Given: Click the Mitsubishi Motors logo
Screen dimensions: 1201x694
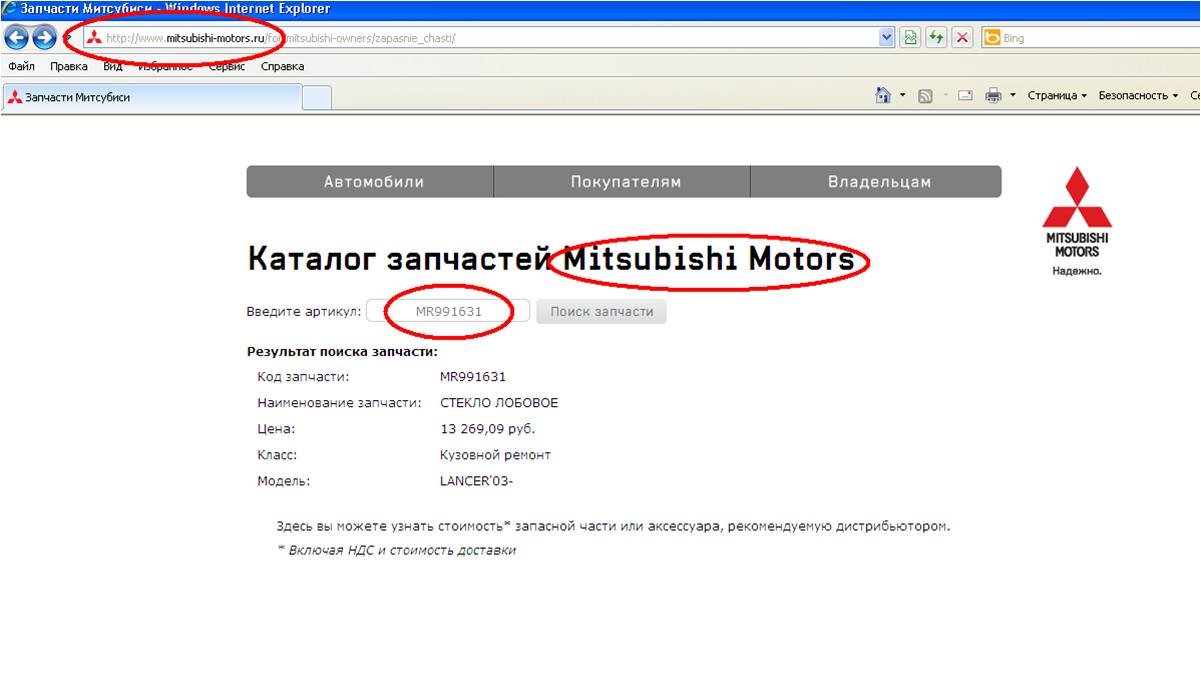Looking at the screenshot, I should tap(1077, 221).
